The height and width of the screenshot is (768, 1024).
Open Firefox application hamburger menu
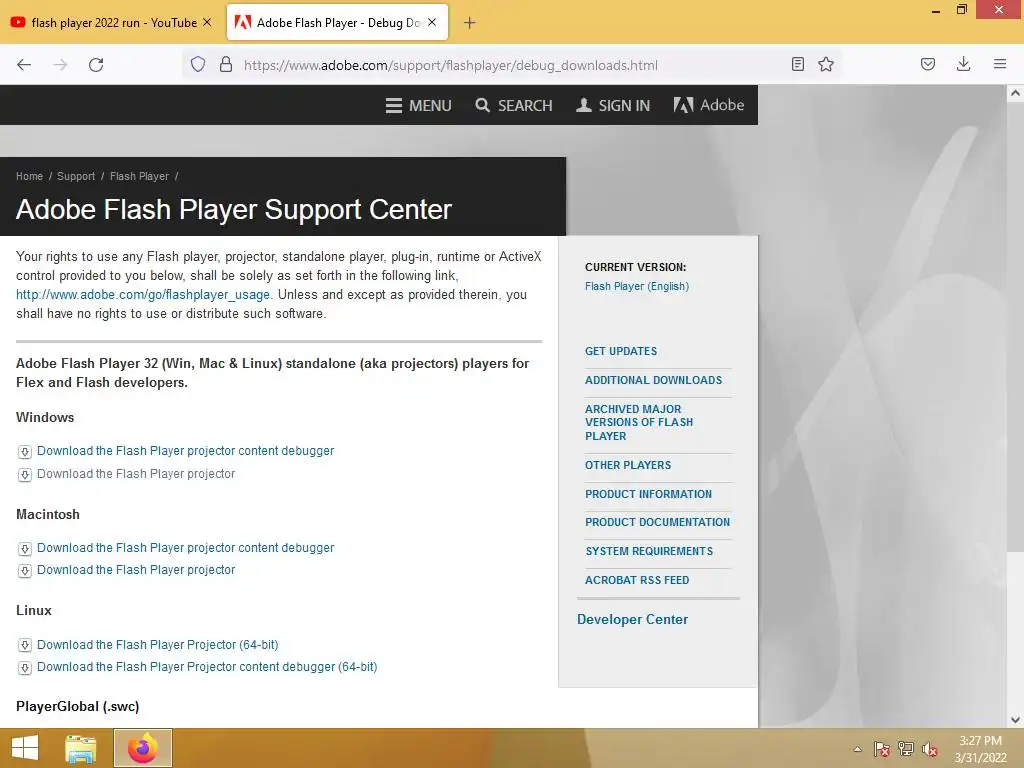(1000, 64)
